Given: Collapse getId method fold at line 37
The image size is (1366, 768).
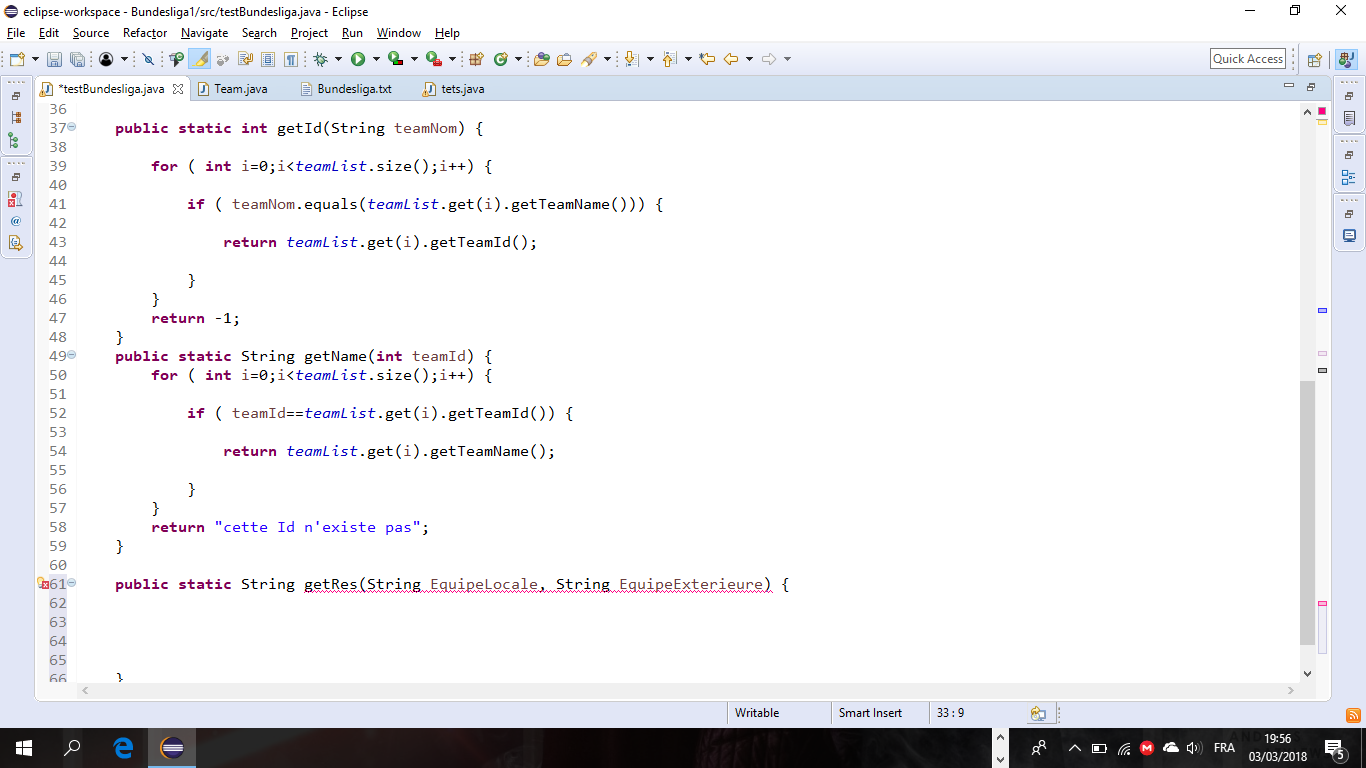Looking at the screenshot, I should click(x=72, y=128).
